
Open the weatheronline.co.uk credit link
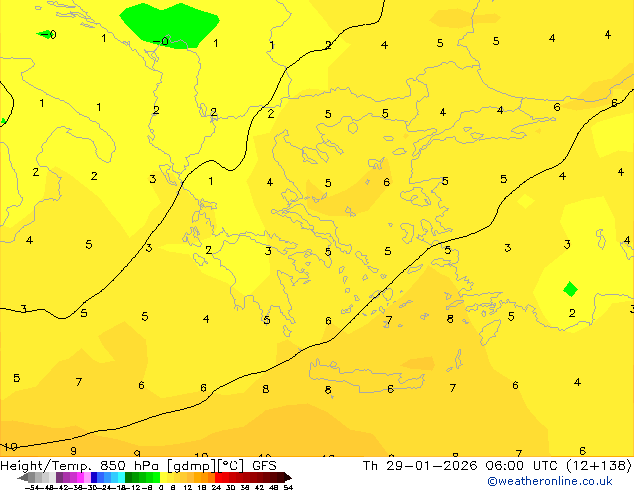pos(550,481)
